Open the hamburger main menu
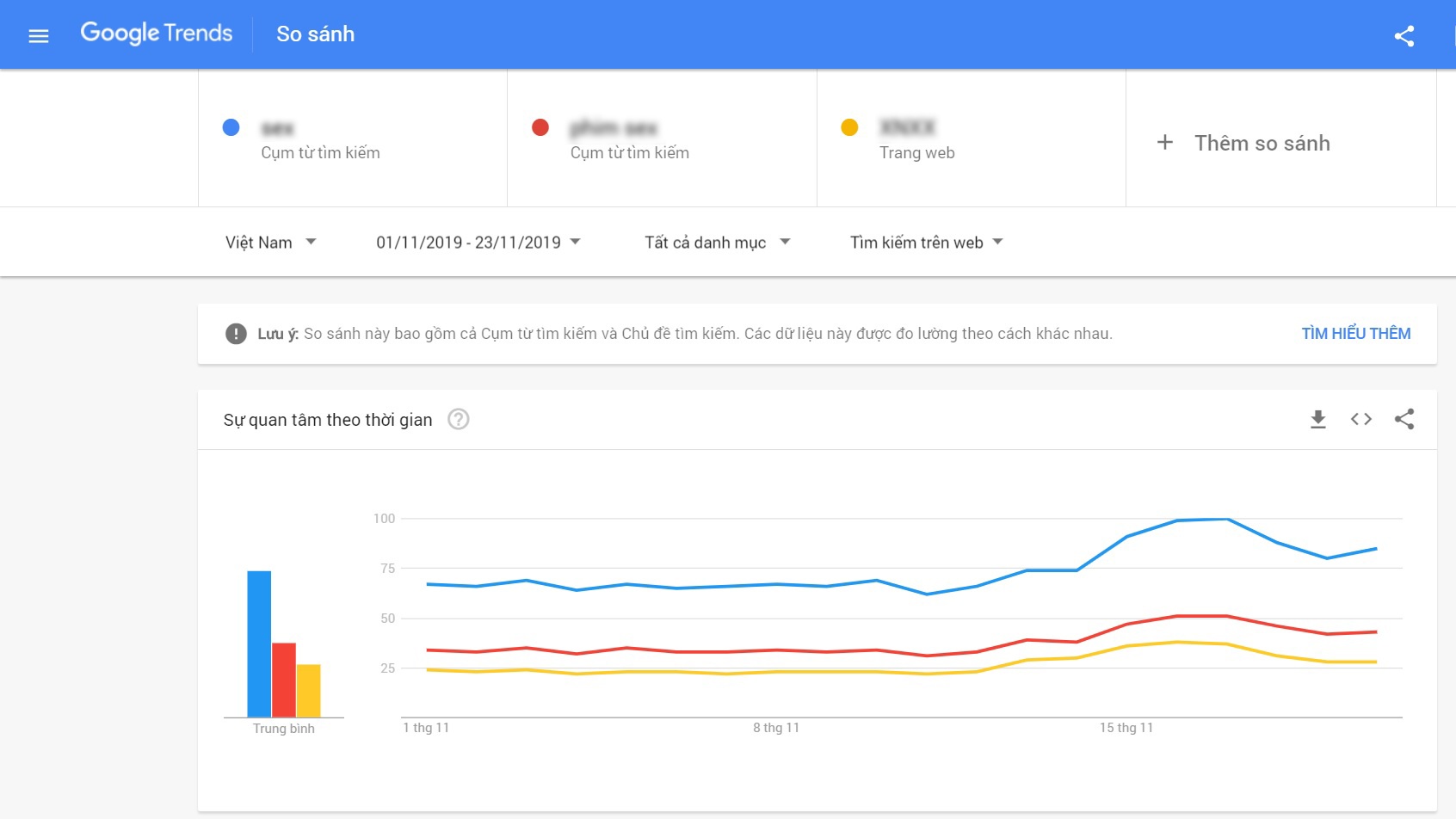The height and width of the screenshot is (819, 1456). pyautogui.click(x=39, y=35)
